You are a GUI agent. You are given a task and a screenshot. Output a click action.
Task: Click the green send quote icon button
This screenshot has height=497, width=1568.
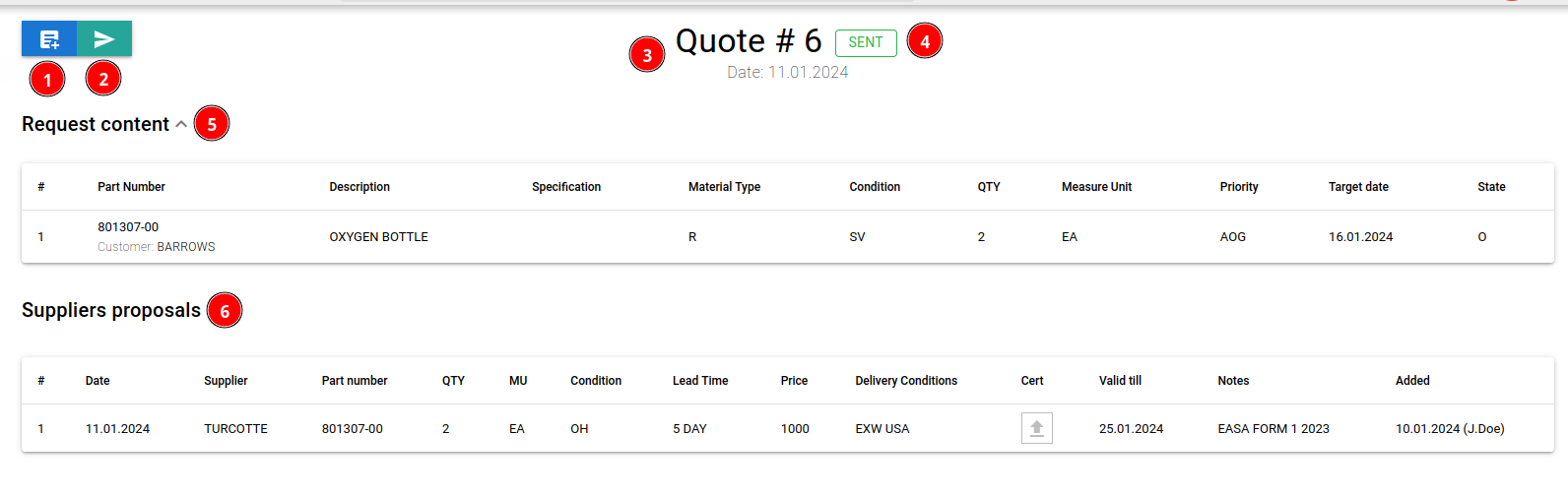pyautogui.click(x=104, y=39)
